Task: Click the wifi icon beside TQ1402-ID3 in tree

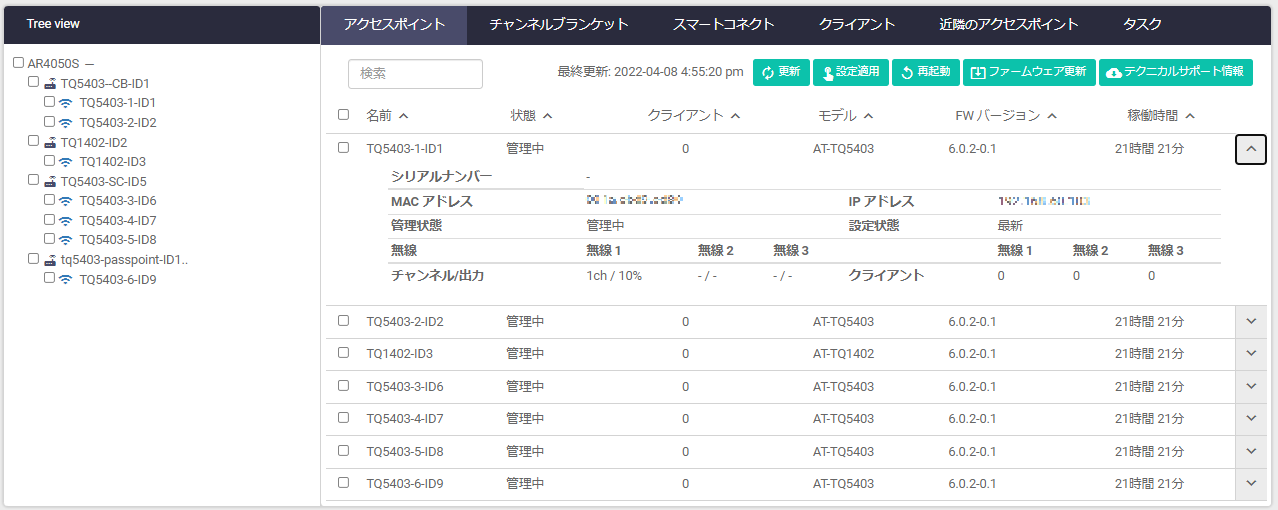Action: (66, 162)
